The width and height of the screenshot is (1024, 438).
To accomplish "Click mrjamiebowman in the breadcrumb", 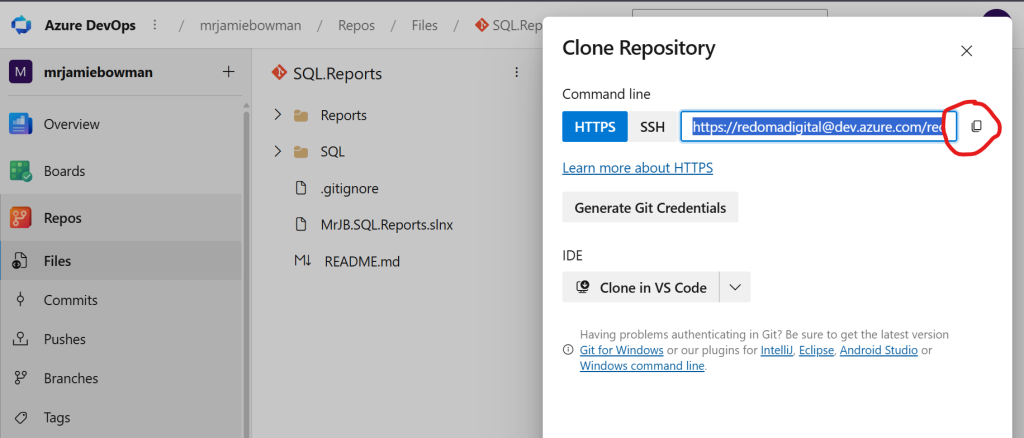I will pos(251,26).
